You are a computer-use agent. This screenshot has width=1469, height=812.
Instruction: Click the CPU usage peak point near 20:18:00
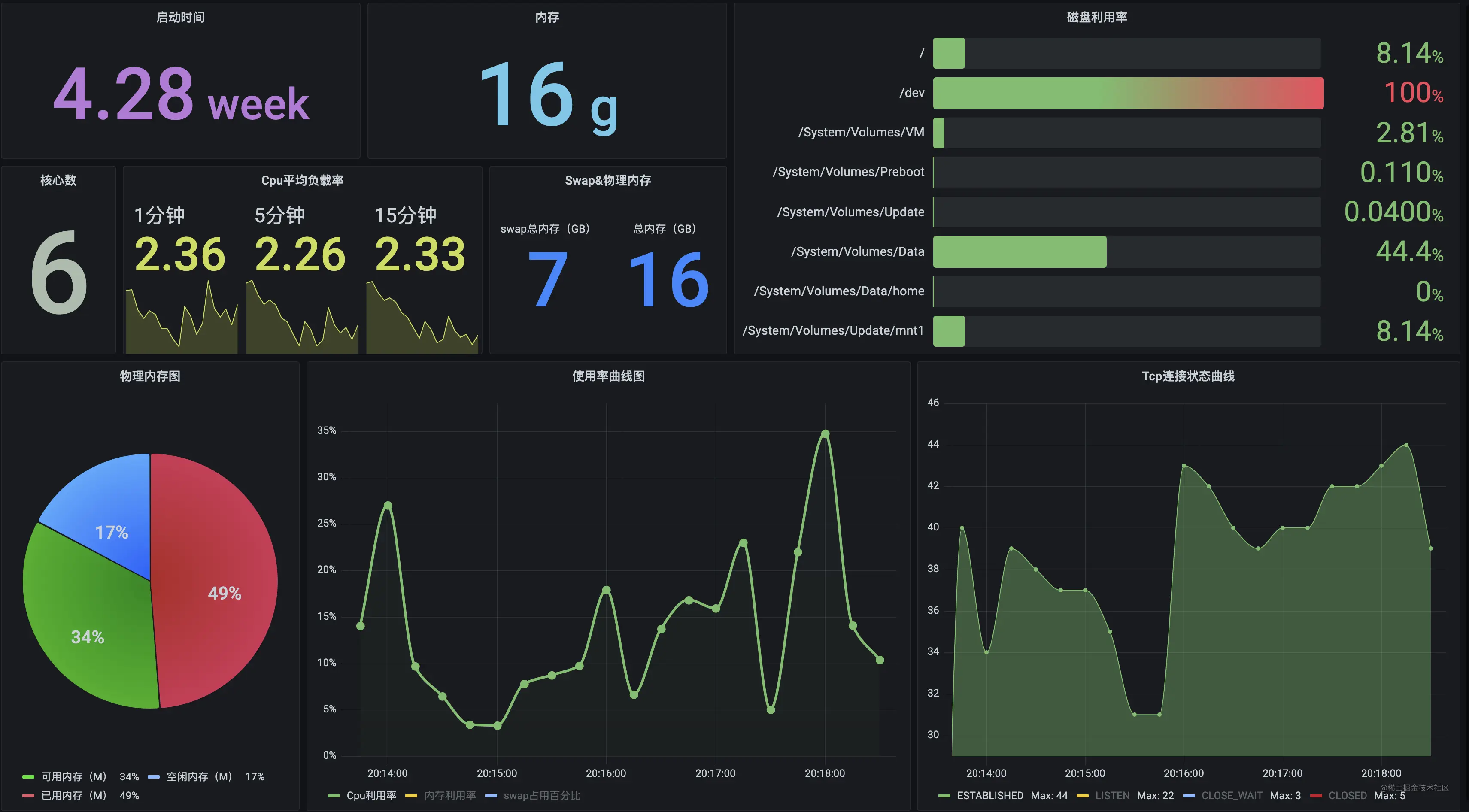[x=825, y=434]
